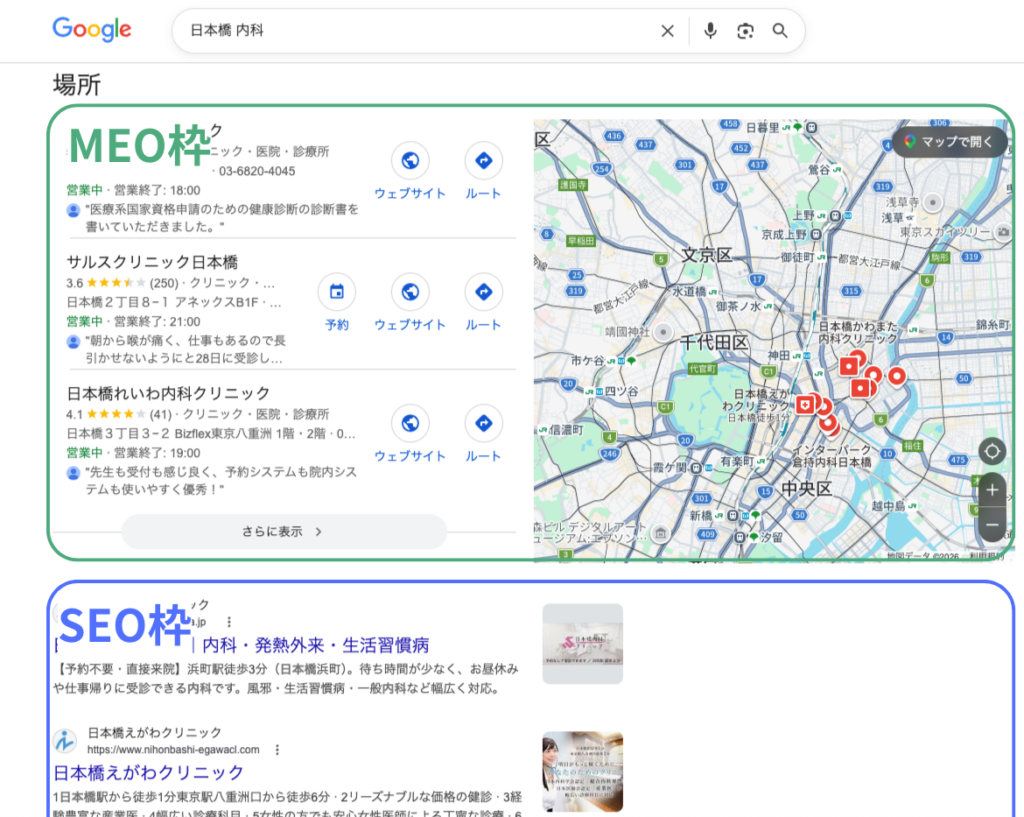Click マップで開く button on map
Image resolution: width=1024 pixels, height=817 pixels.
(949, 142)
